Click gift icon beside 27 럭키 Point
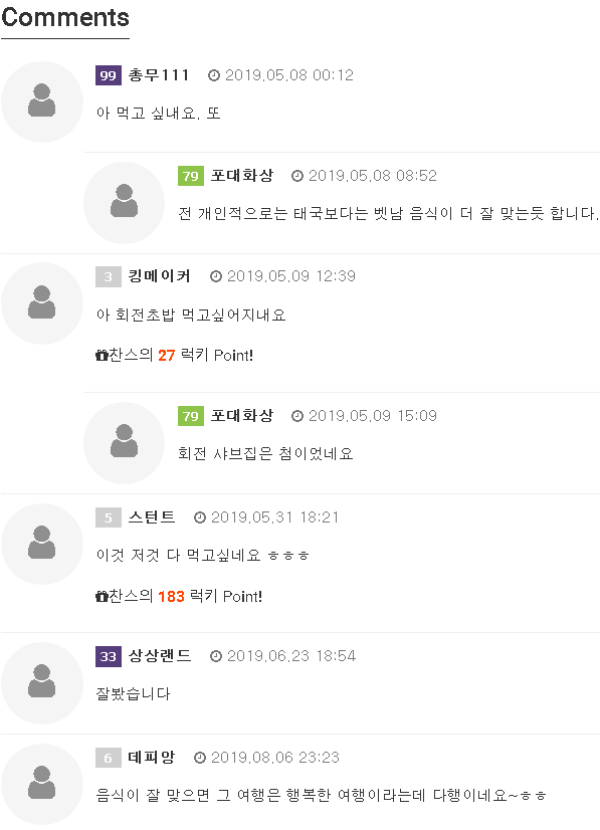Viewport: 600px width, 830px height. (101, 355)
